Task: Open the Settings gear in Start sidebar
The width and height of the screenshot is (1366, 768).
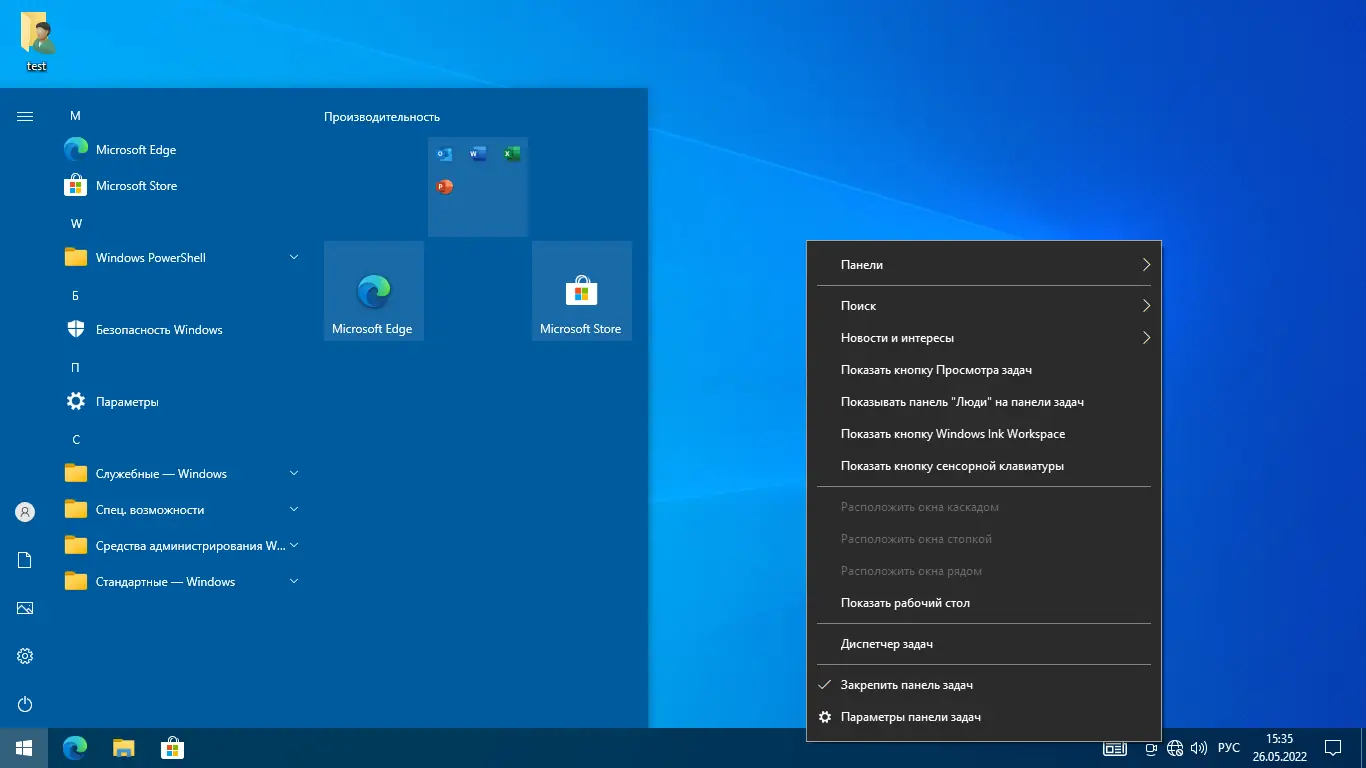Action: 25,656
